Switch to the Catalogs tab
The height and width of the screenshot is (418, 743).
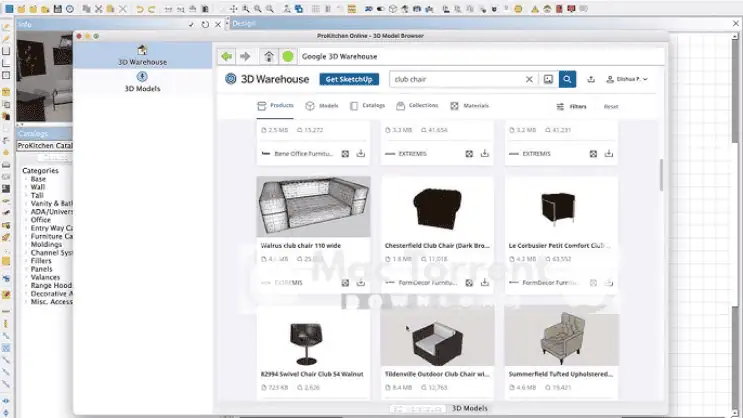367,106
